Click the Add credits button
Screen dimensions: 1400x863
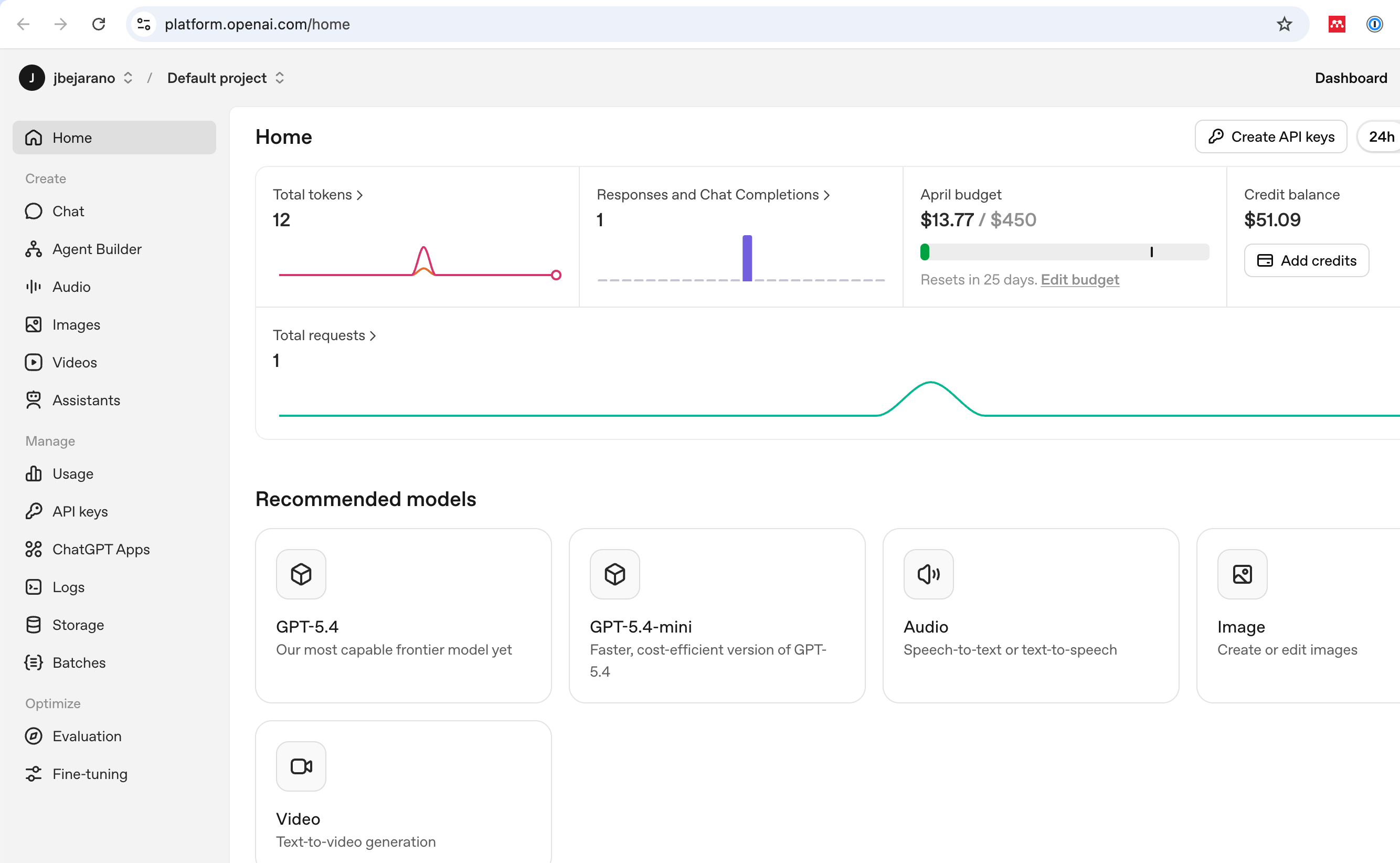coord(1307,261)
